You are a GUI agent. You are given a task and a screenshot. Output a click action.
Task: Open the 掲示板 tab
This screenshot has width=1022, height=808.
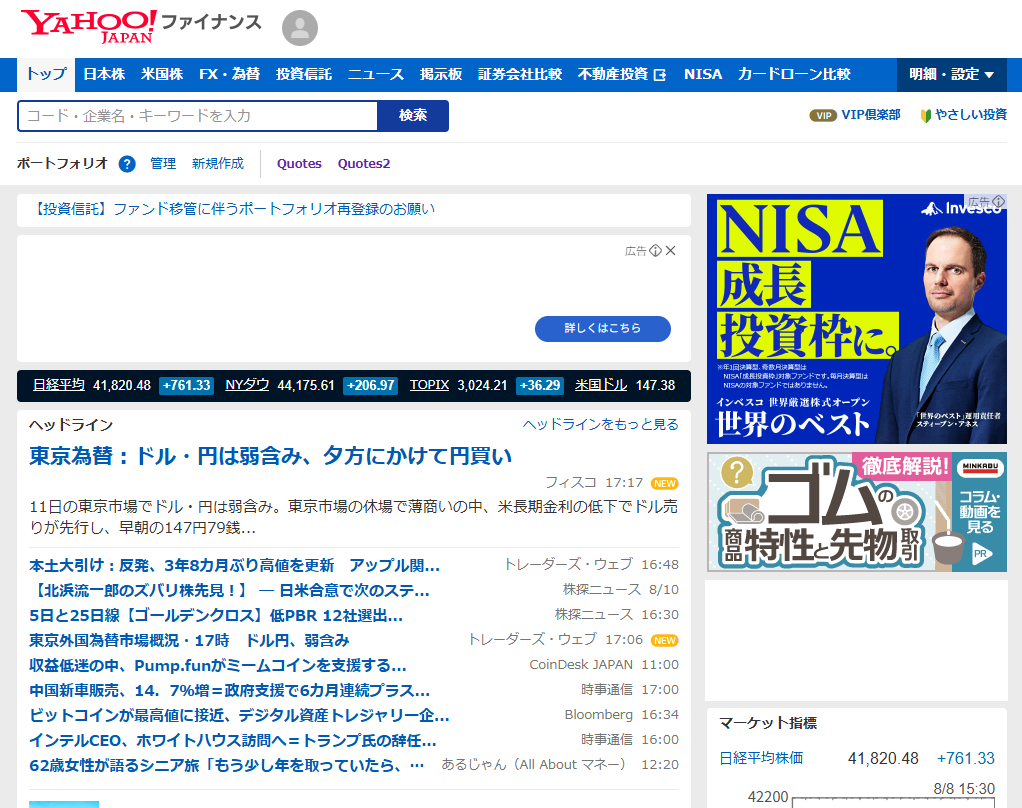point(441,74)
